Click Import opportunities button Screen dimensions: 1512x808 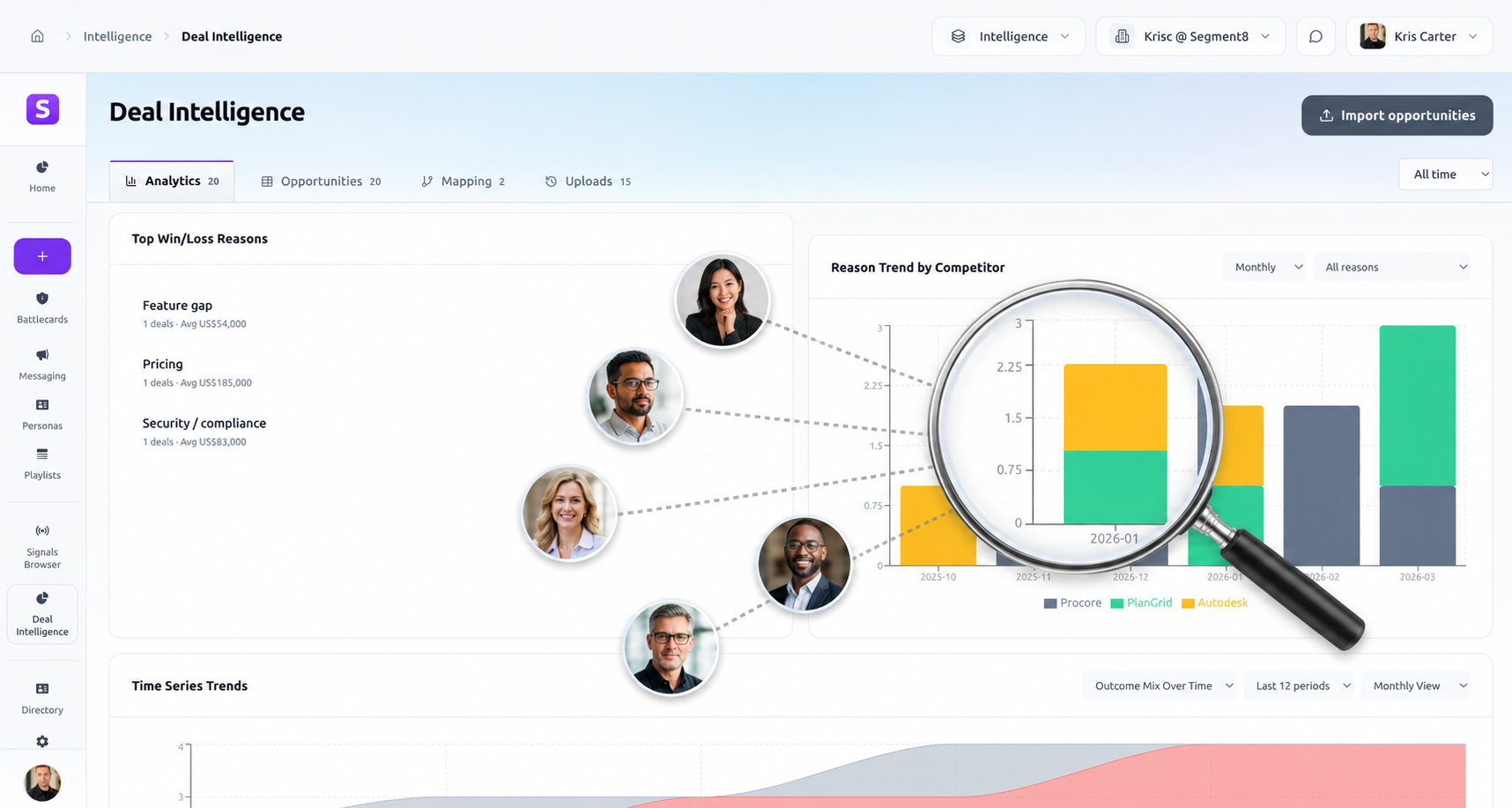pos(1397,115)
